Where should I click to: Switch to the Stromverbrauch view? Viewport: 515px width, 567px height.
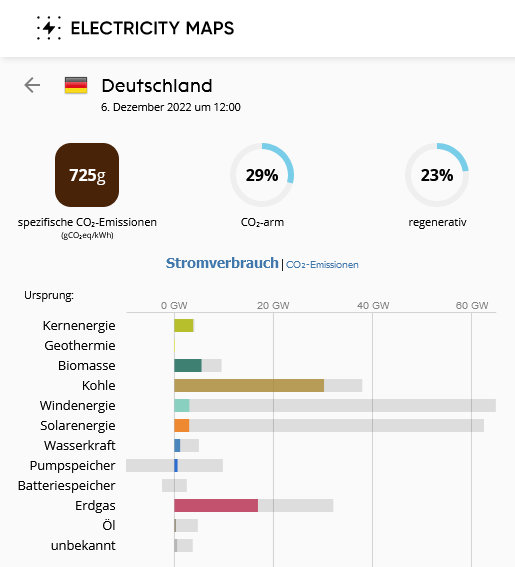tap(222, 263)
